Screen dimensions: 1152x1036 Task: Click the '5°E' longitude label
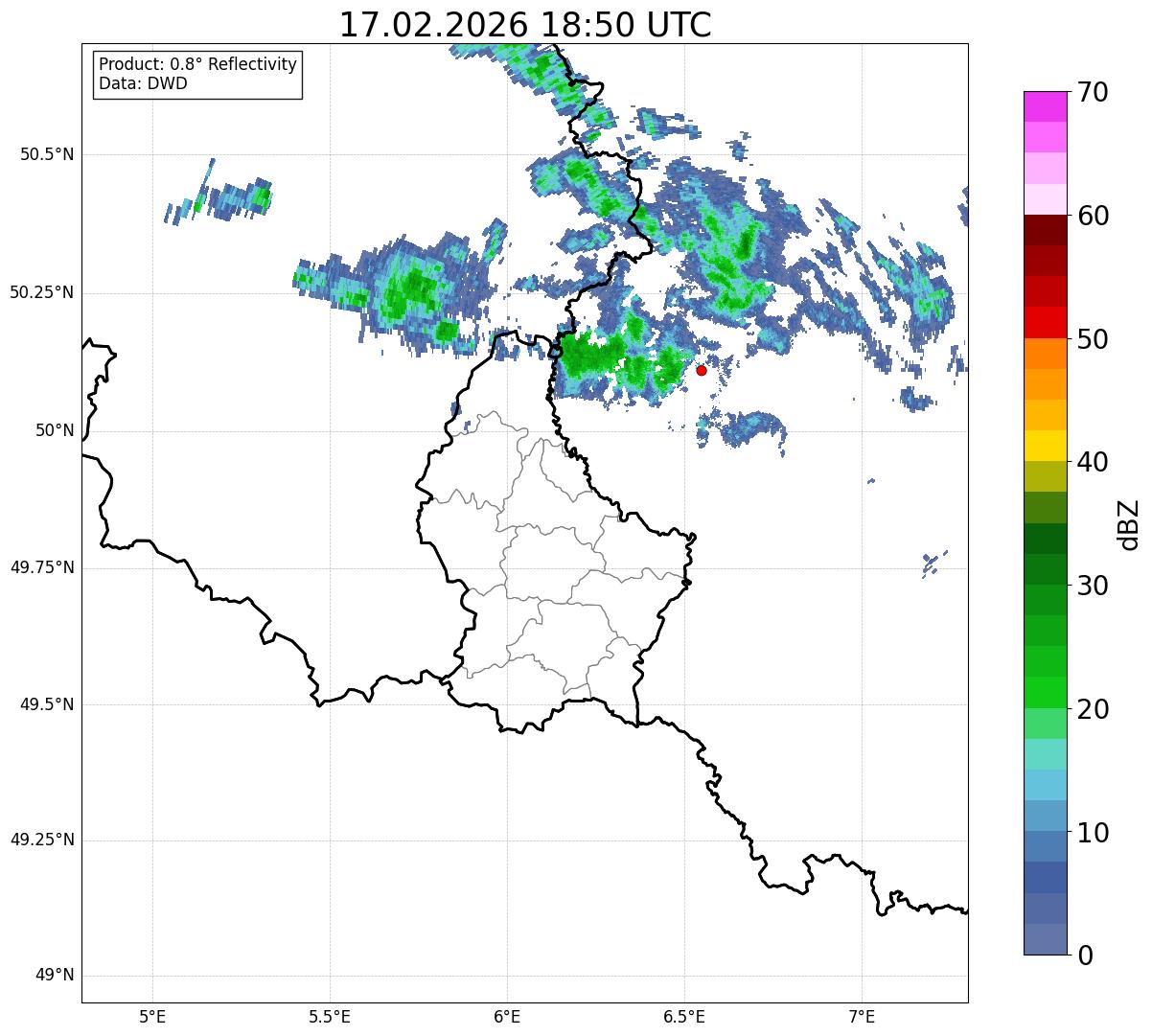click(x=152, y=1016)
